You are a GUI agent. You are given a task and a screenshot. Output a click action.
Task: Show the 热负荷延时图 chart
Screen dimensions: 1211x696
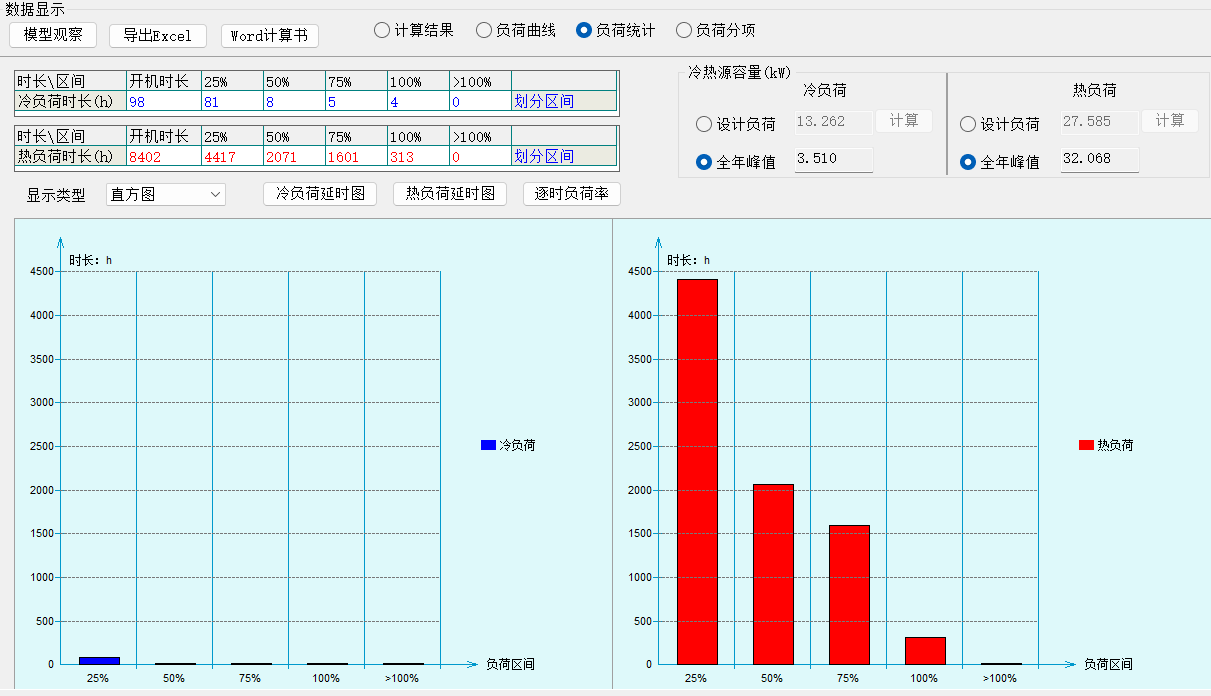point(450,194)
